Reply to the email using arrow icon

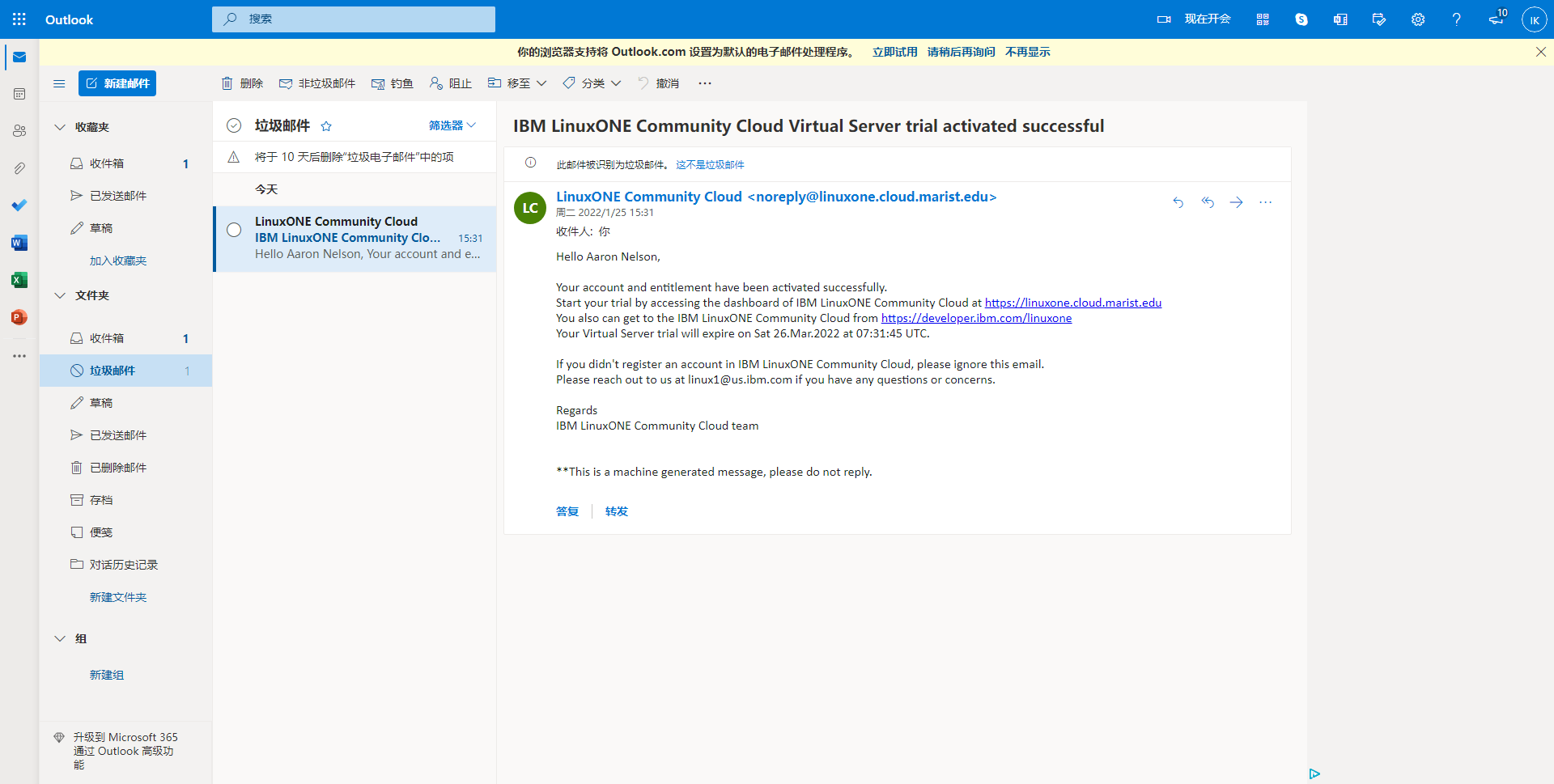(1178, 202)
